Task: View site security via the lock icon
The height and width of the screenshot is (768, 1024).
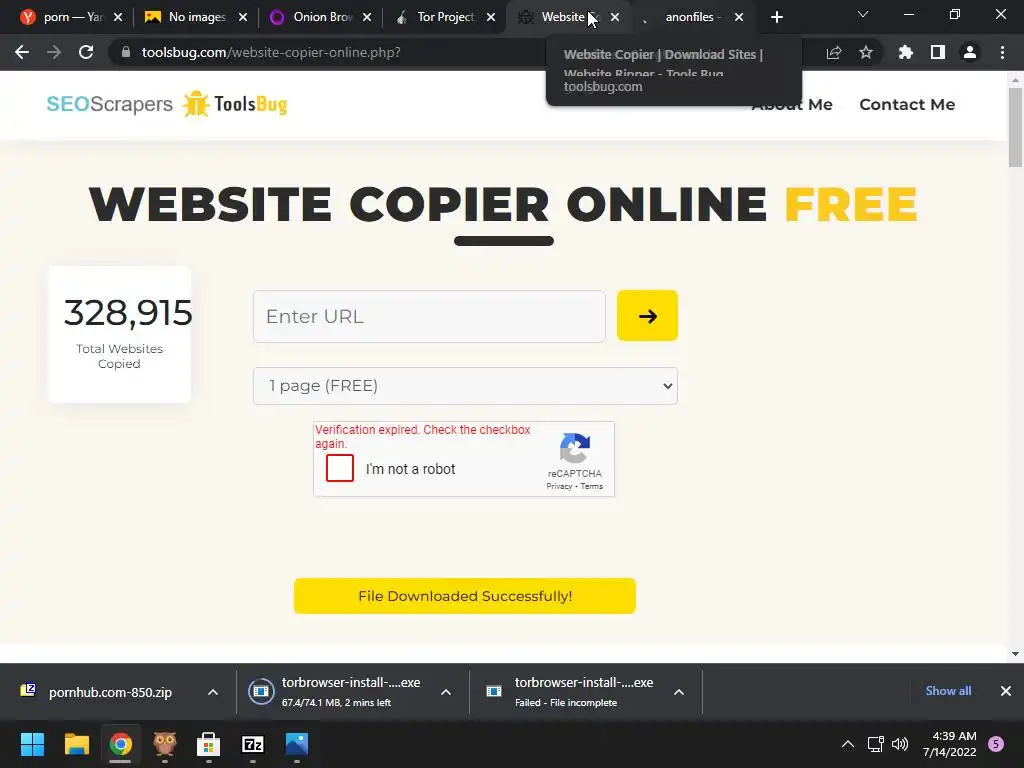Action: tap(125, 52)
